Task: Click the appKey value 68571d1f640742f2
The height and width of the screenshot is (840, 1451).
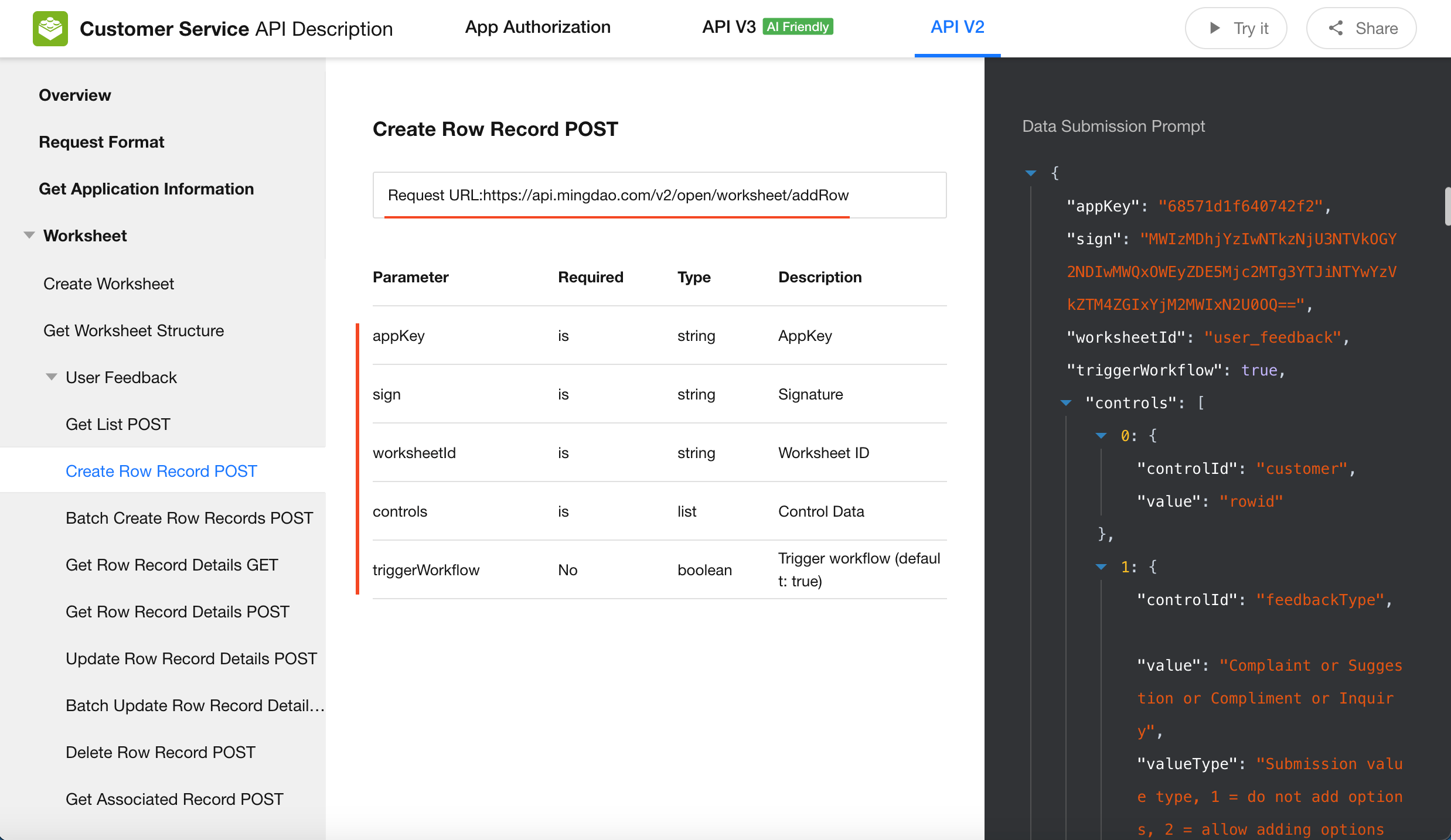Action: (x=1241, y=206)
